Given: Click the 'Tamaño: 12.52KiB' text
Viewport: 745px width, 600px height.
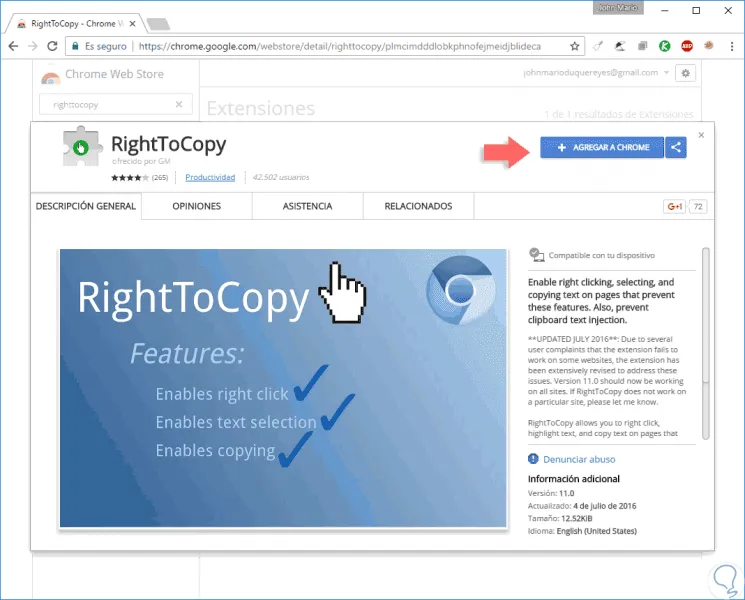Looking at the screenshot, I should click(560, 518).
